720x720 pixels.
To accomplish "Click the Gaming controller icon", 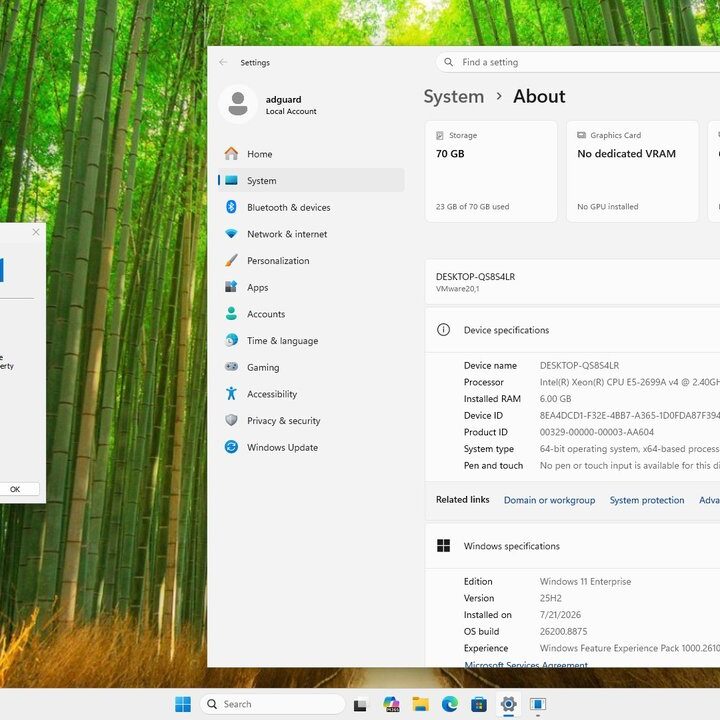I will pos(231,366).
